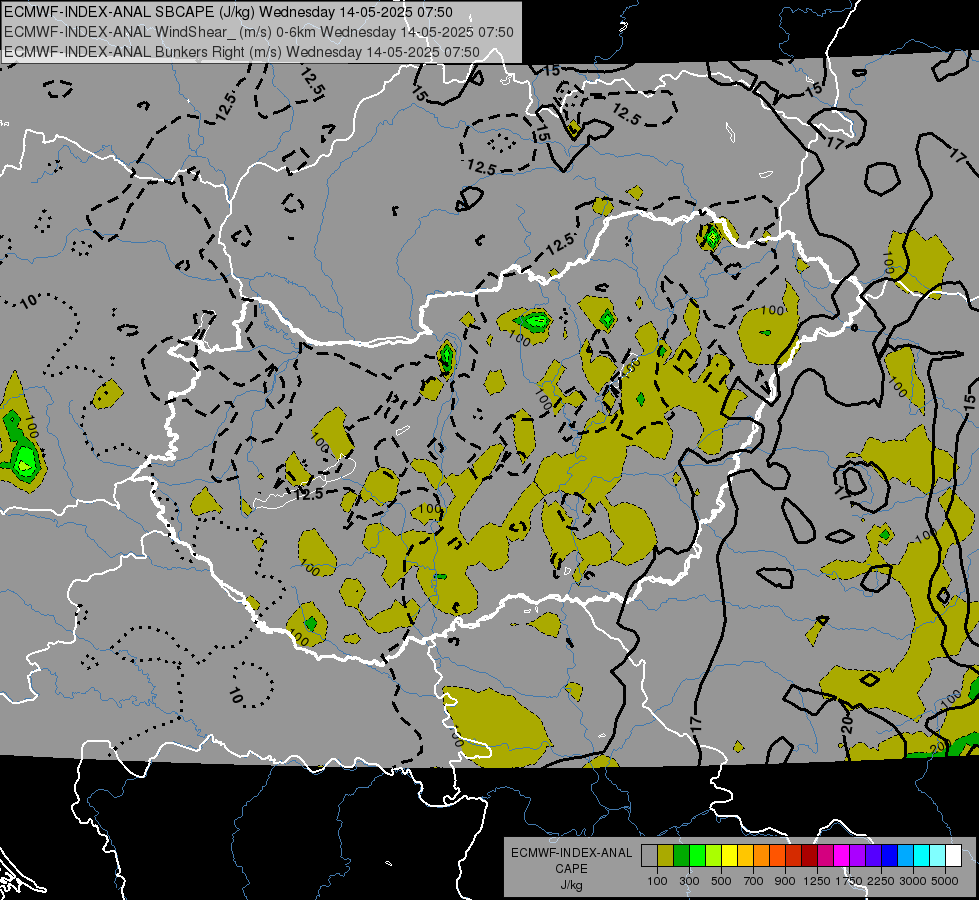Screen dimensions: 979x900
Task: Click the 5000 legend scale label
Action: tap(945, 881)
